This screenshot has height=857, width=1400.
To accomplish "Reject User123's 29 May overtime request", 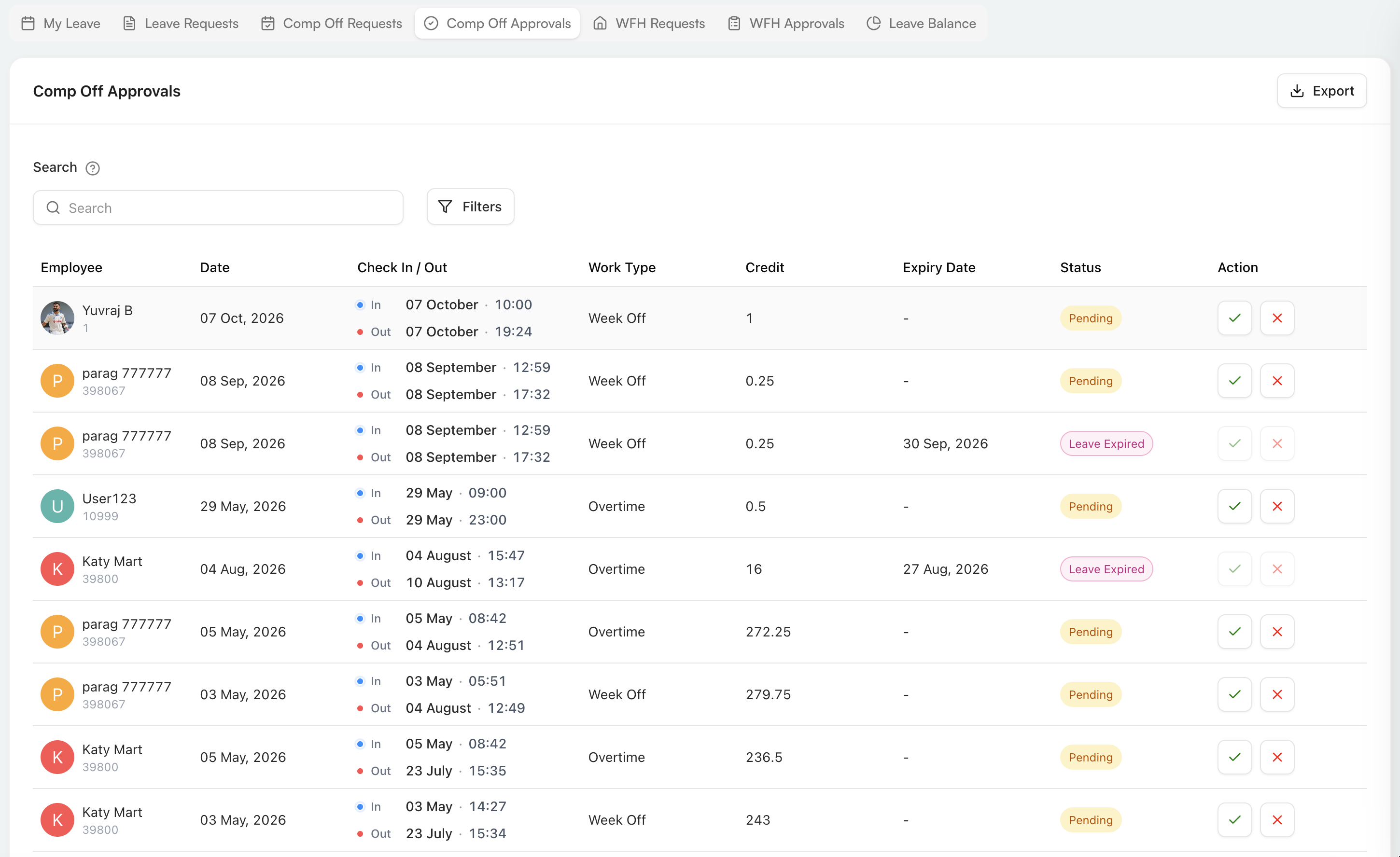I will point(1277,506).
